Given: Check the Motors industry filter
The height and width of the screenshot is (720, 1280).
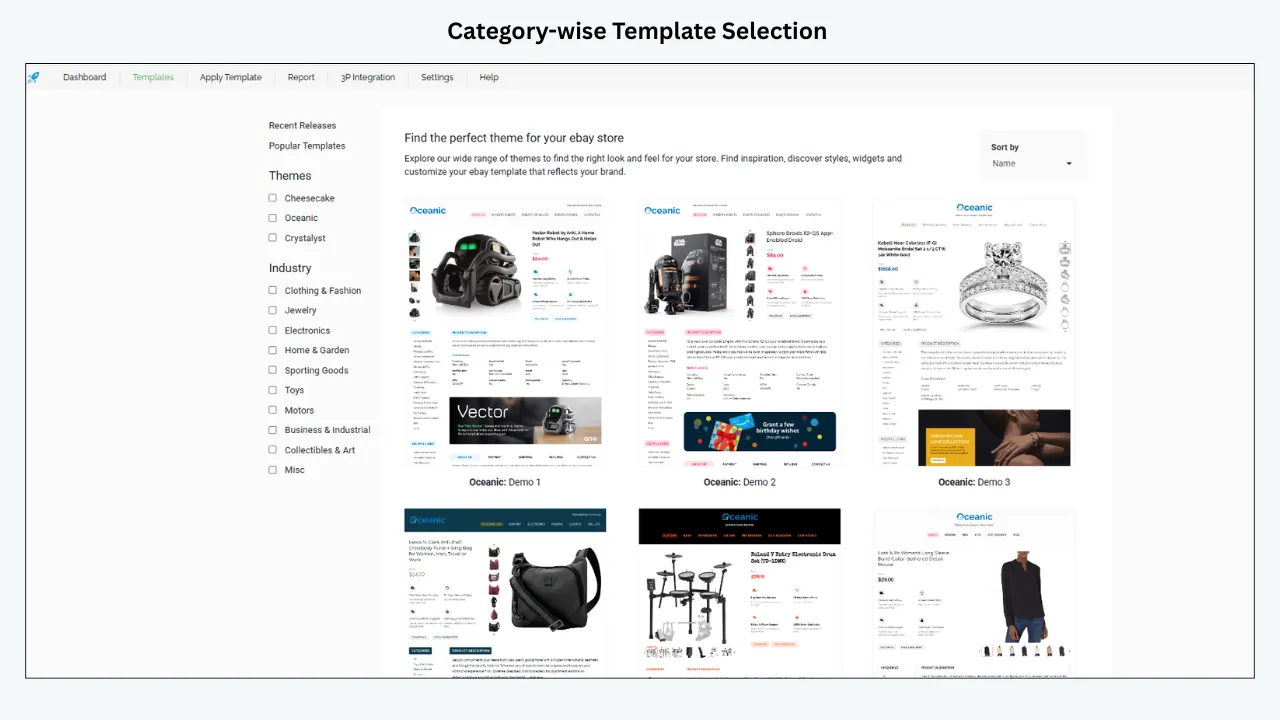Looking at the screenshot, I should point(273,410).
